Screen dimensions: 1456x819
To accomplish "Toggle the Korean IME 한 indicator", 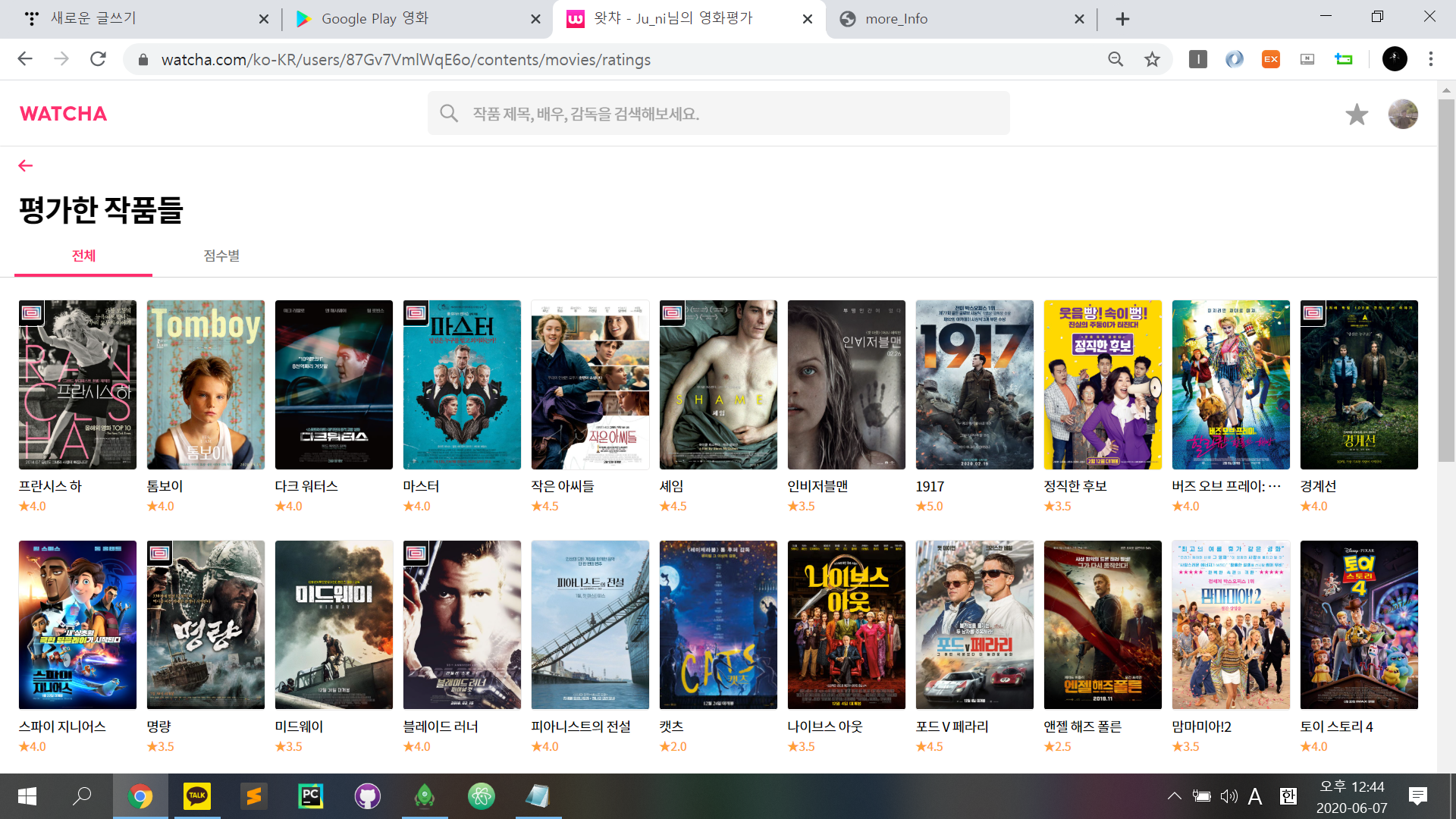I will click(1288, 796).
